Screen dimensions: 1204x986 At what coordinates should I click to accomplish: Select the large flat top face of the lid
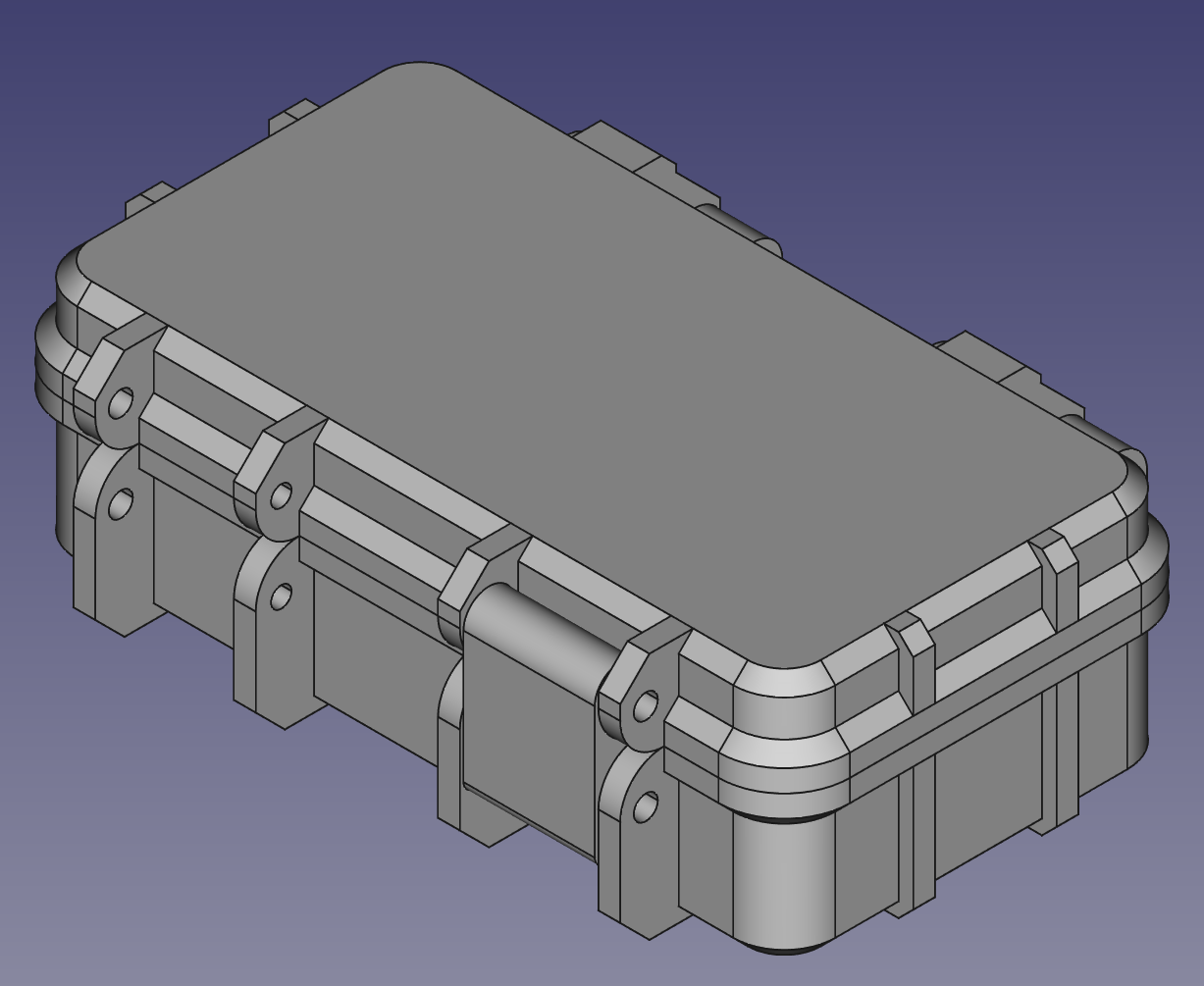point(601,365)
